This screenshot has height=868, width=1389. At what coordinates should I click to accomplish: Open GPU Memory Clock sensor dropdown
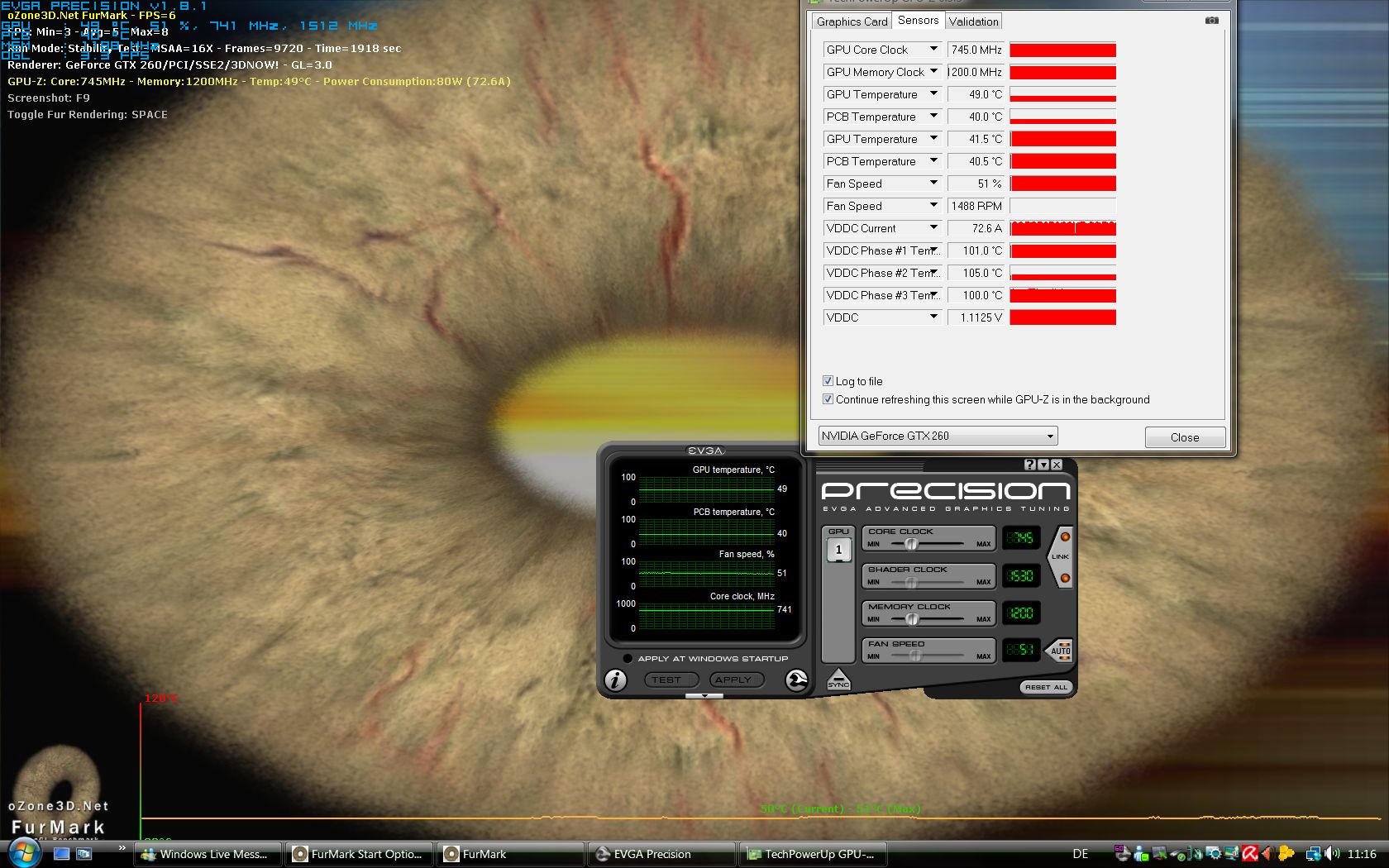933,71
